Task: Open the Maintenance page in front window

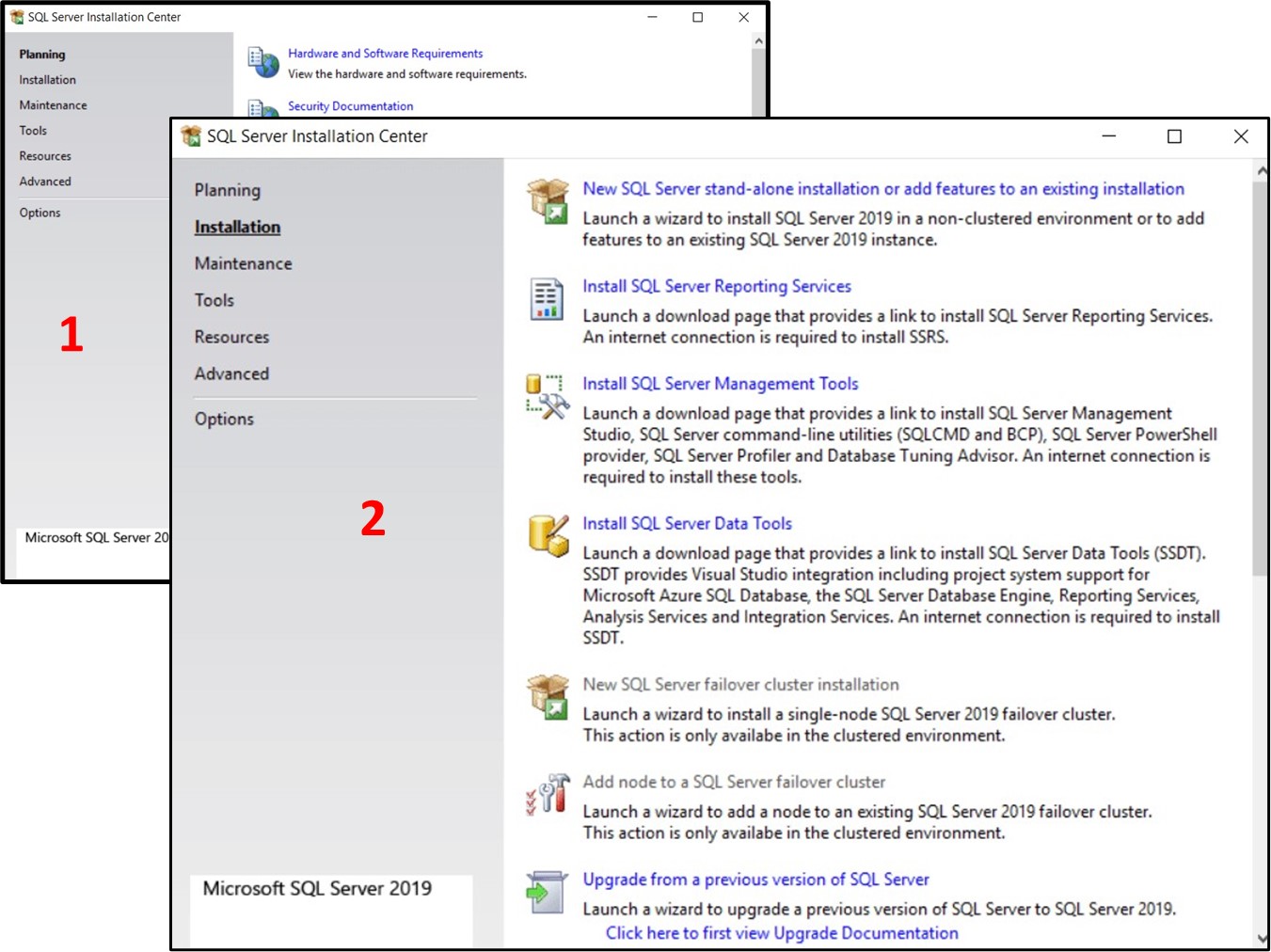Action: (243, 263)
